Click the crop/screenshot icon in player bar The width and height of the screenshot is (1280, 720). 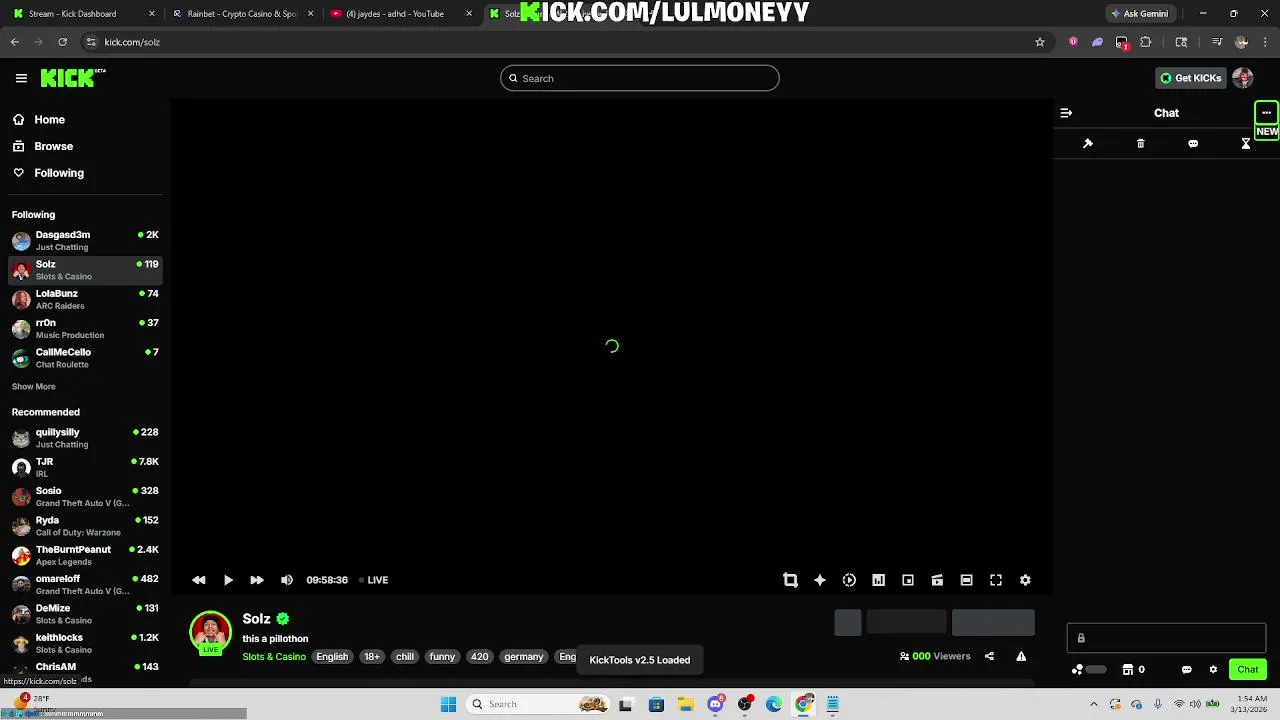coord(790,580)
